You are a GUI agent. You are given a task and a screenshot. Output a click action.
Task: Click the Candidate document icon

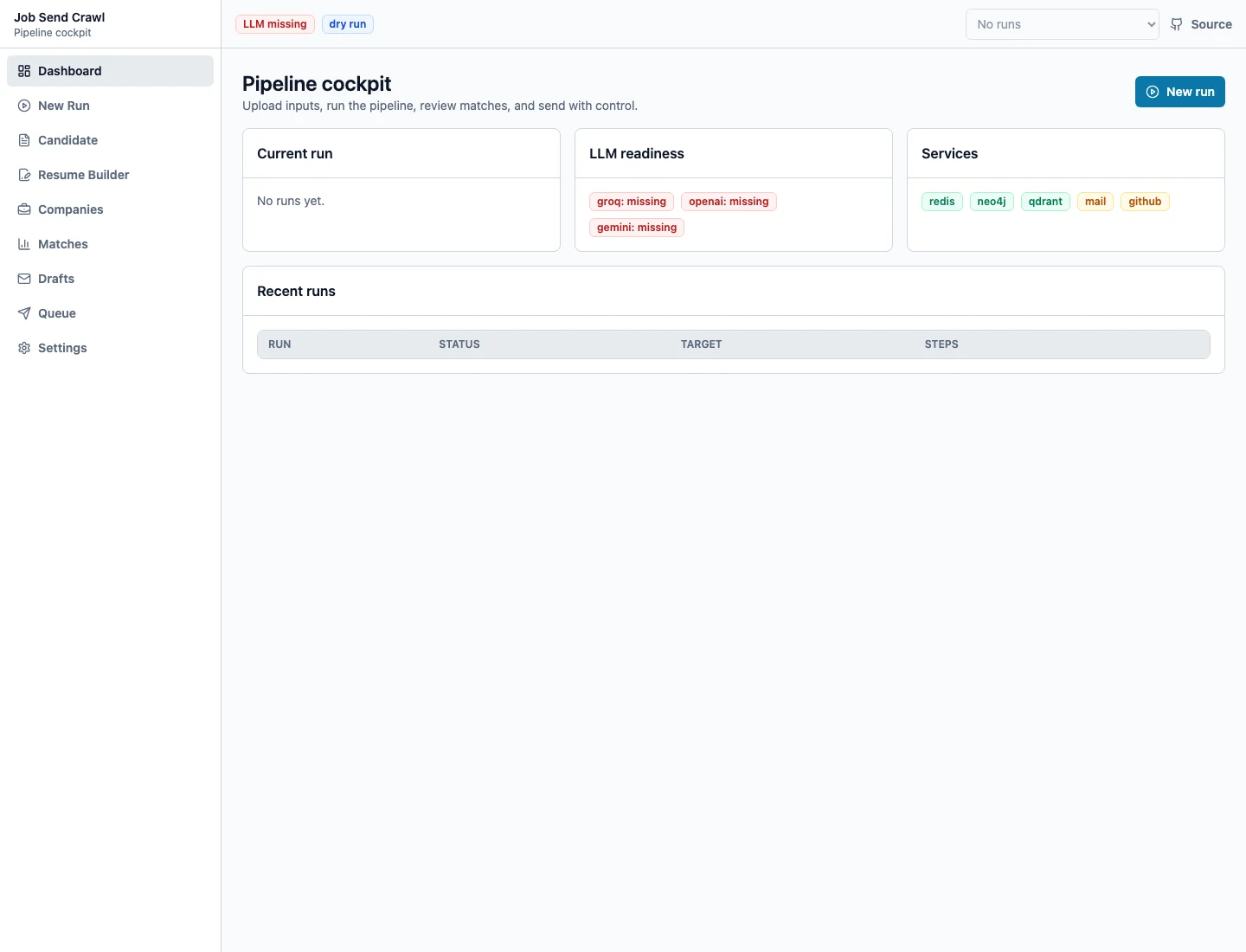point(24,140)
